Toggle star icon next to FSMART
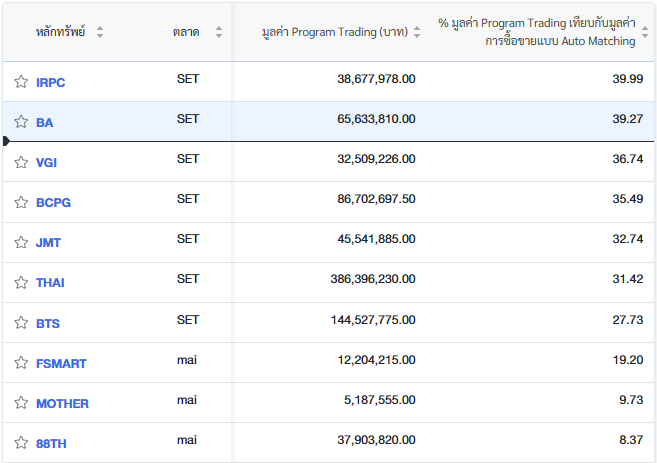657x463 pixels. pyautogui.click(x=21, y=363)
